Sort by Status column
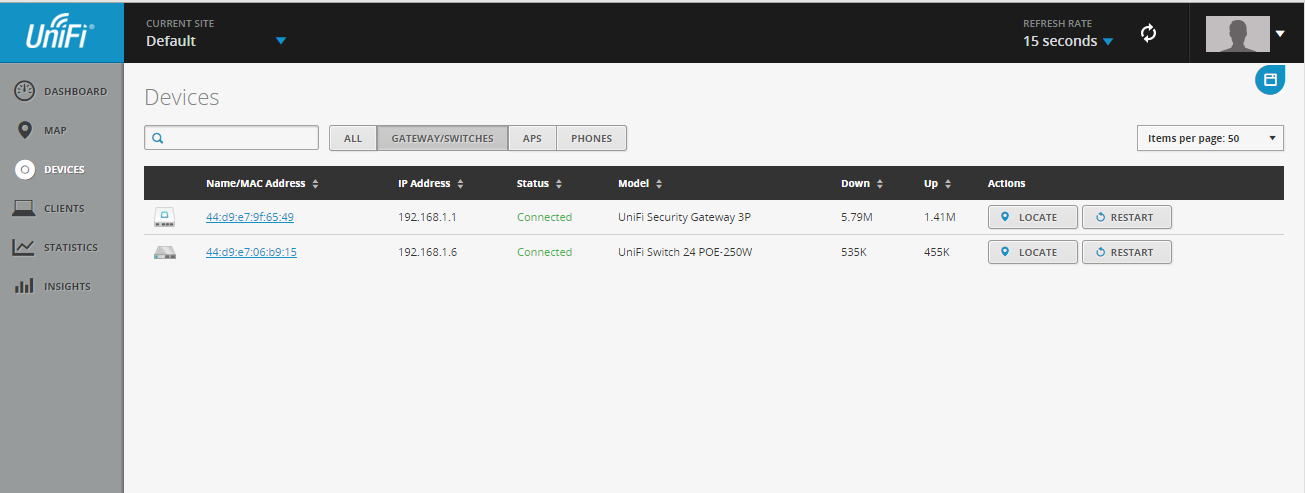Viewport: 1305px width, 493px height. click(539, 184)
